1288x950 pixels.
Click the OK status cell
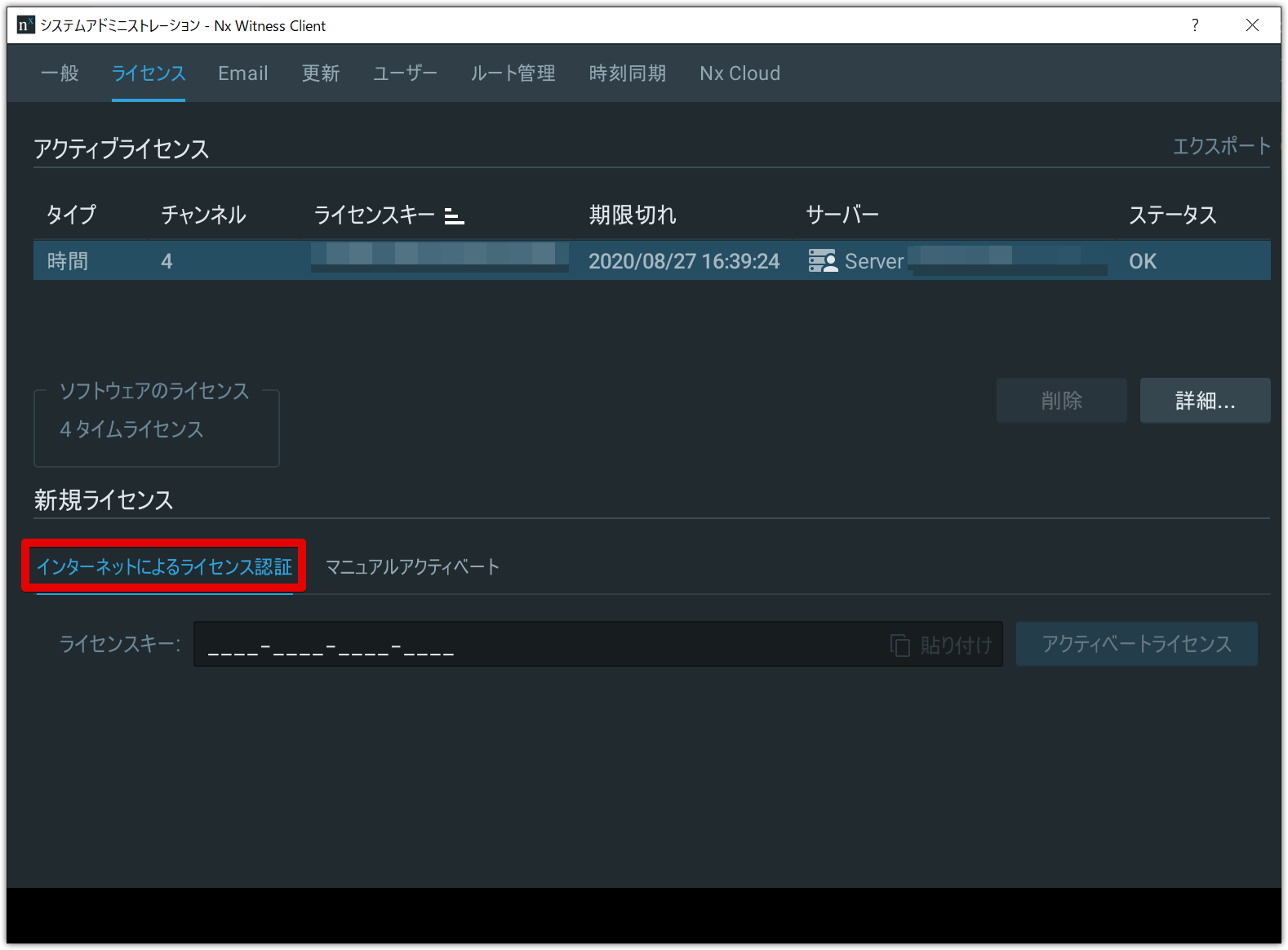click(x=1143, y=261)
